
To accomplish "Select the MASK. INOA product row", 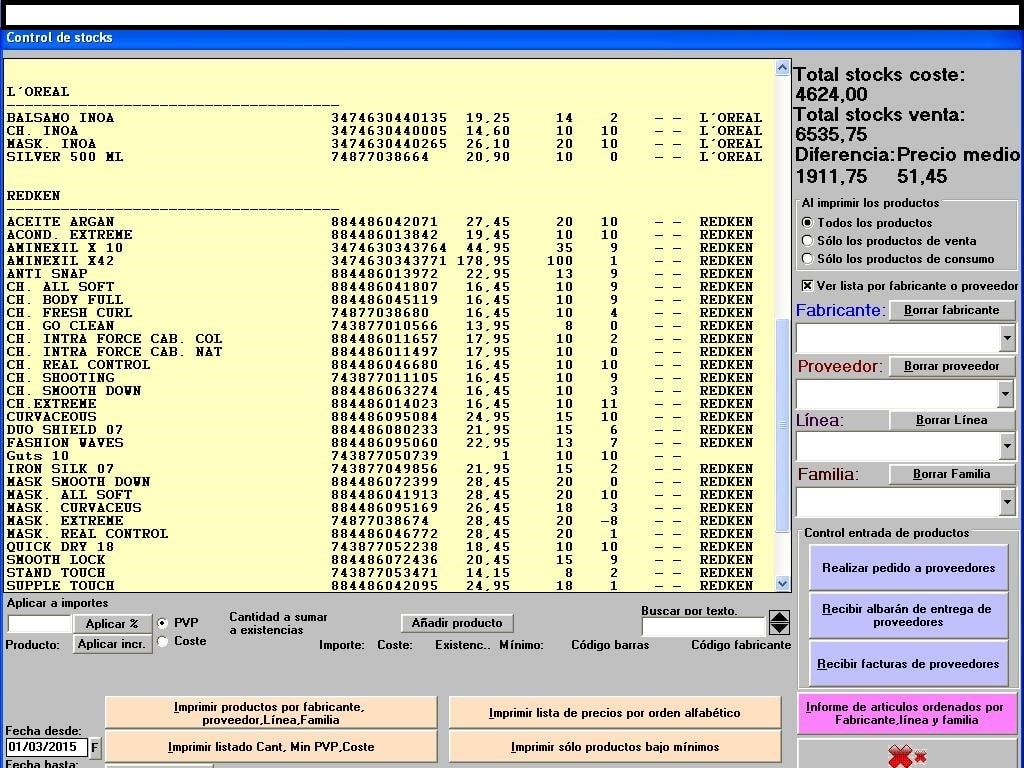I will [385, 144].
